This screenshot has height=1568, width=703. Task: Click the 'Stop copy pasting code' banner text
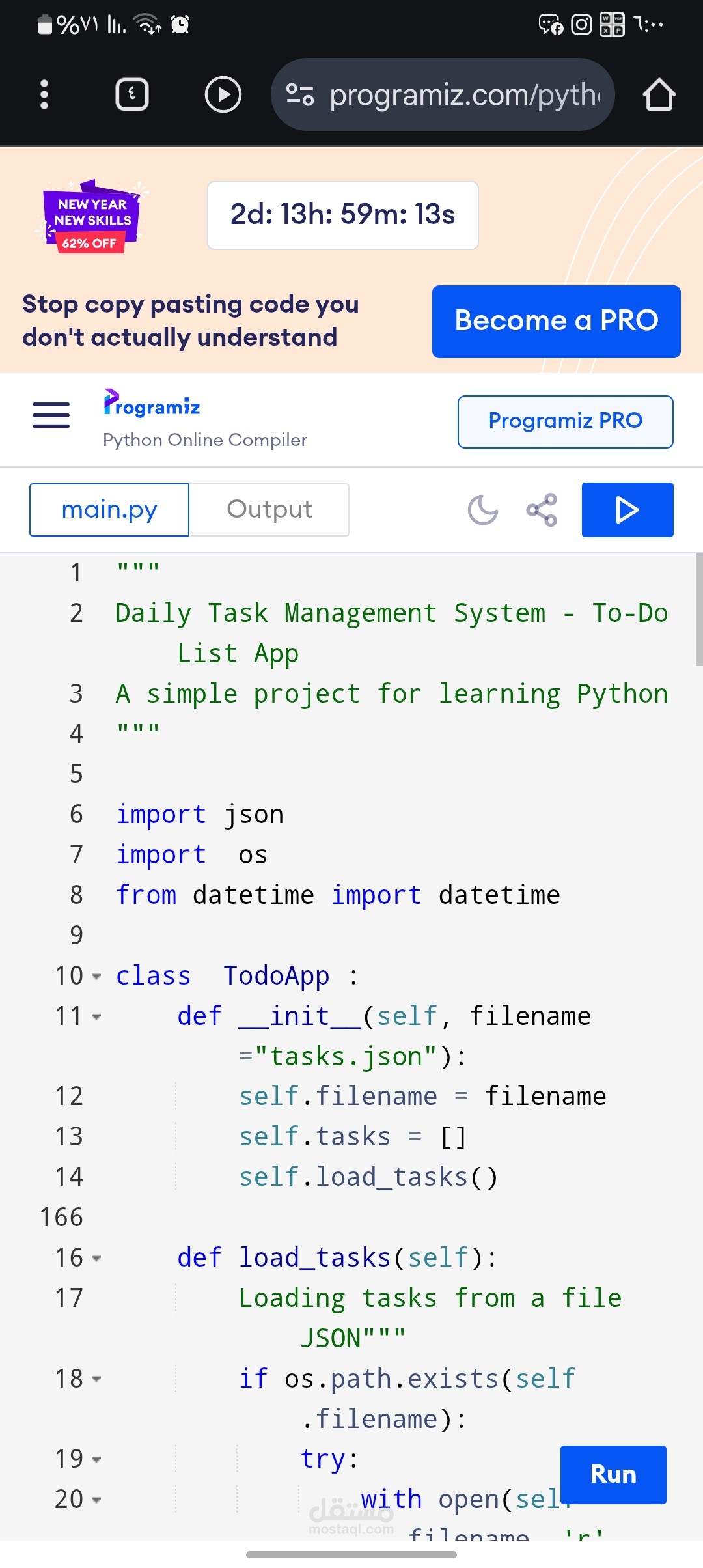[x=190, y=321]
